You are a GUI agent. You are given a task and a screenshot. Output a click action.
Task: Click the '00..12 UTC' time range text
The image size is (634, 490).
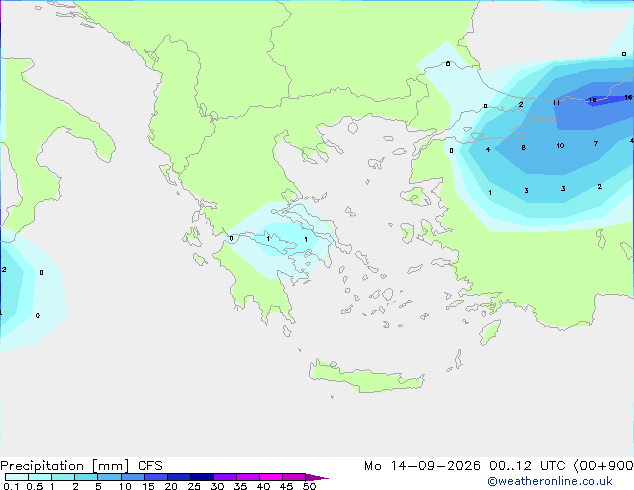[527, 466]
